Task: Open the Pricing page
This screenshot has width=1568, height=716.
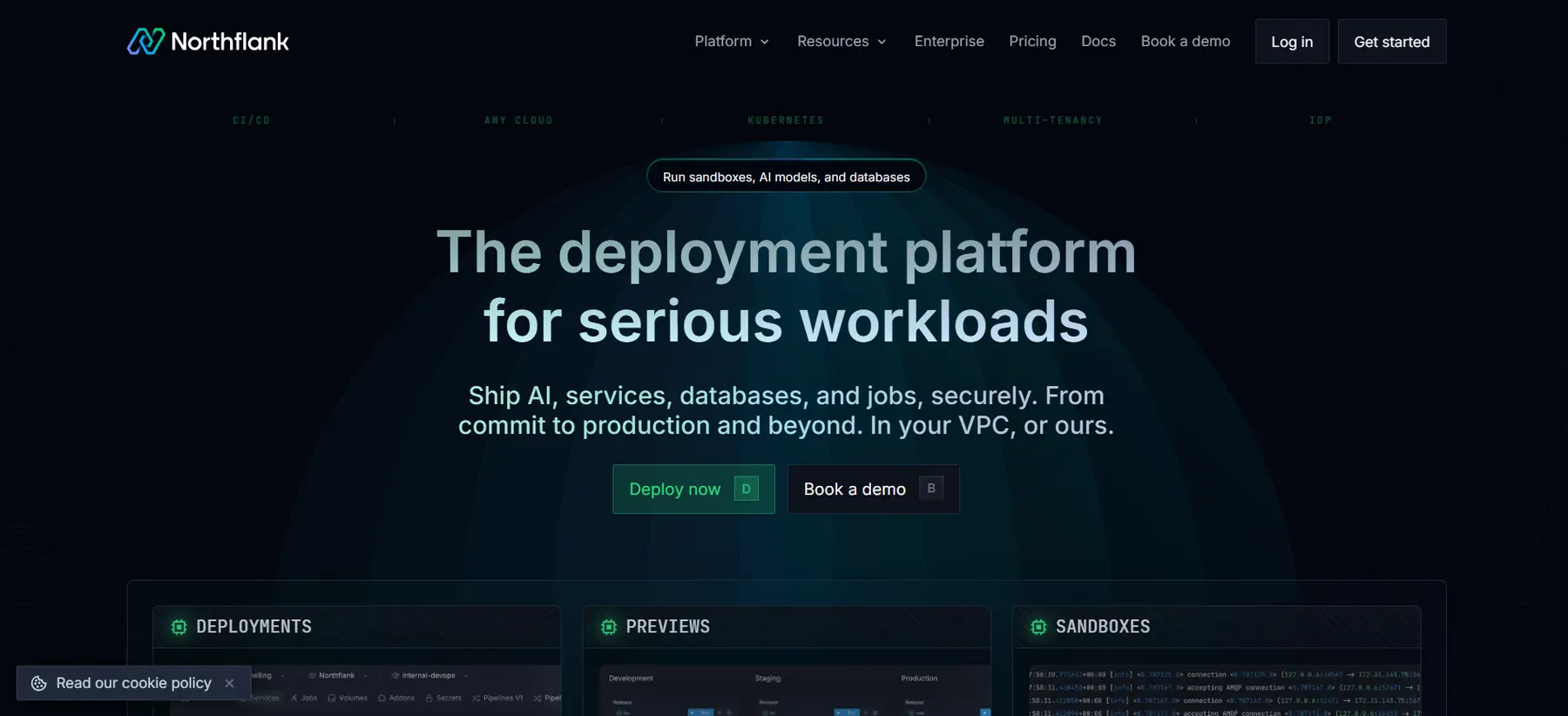Action: click(1032, 41)
